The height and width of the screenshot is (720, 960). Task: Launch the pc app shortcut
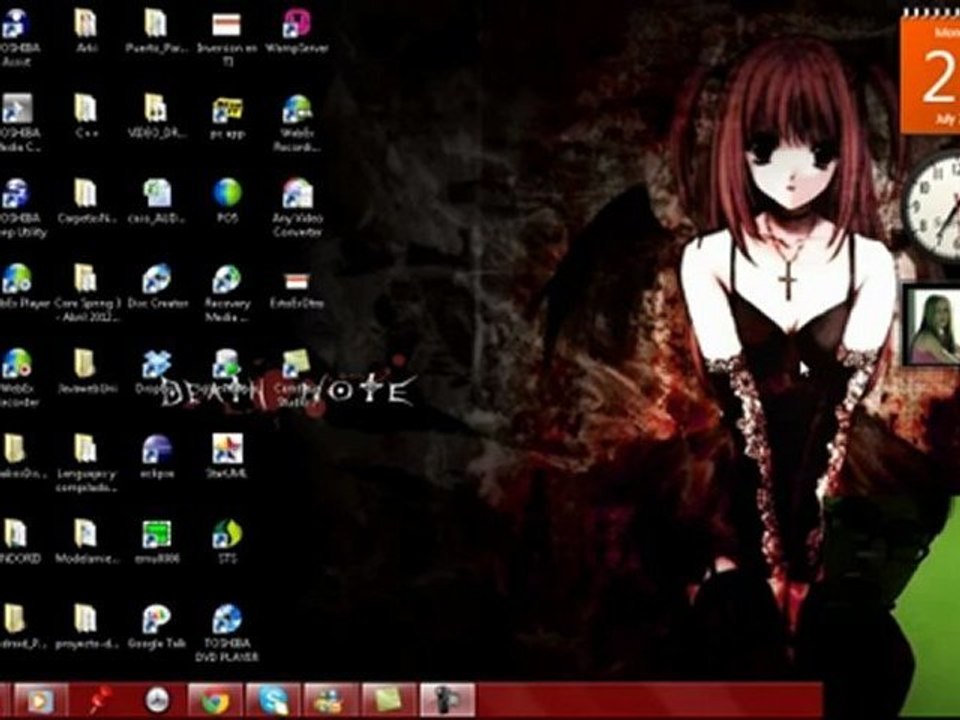pyautogui.click(x=227, y=116)
